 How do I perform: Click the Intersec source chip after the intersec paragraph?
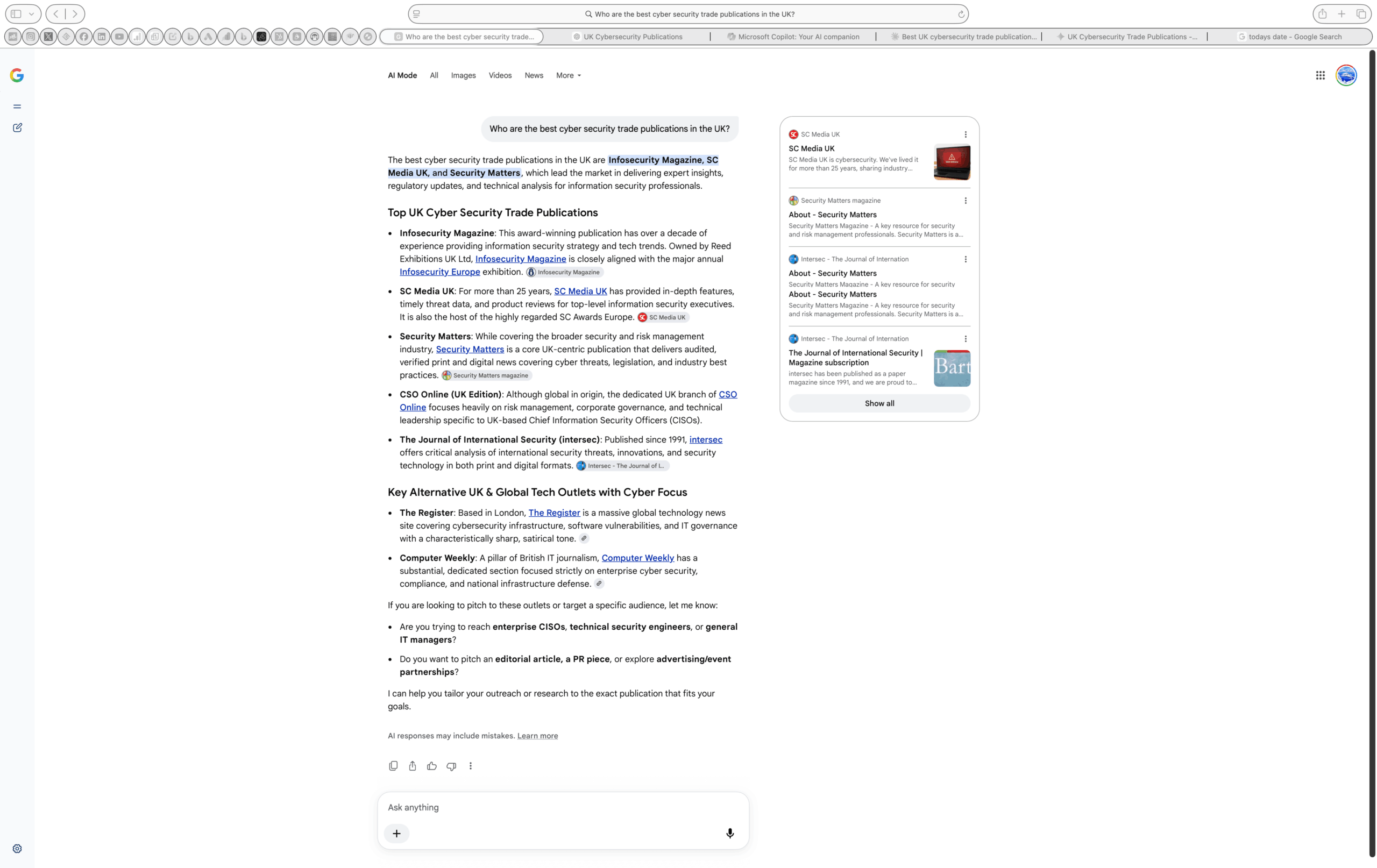pyautogui.click(x=622, y=465)
